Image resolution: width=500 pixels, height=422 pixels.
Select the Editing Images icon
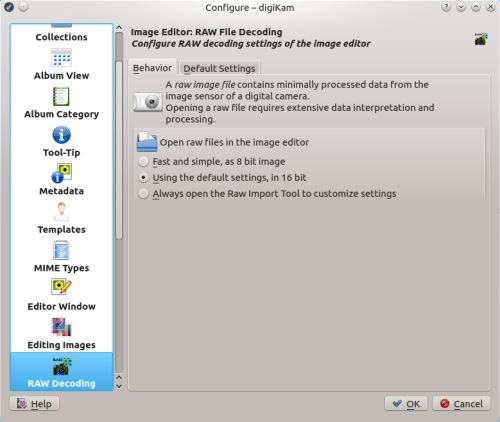pyautogui.click(x=61, y=327)
